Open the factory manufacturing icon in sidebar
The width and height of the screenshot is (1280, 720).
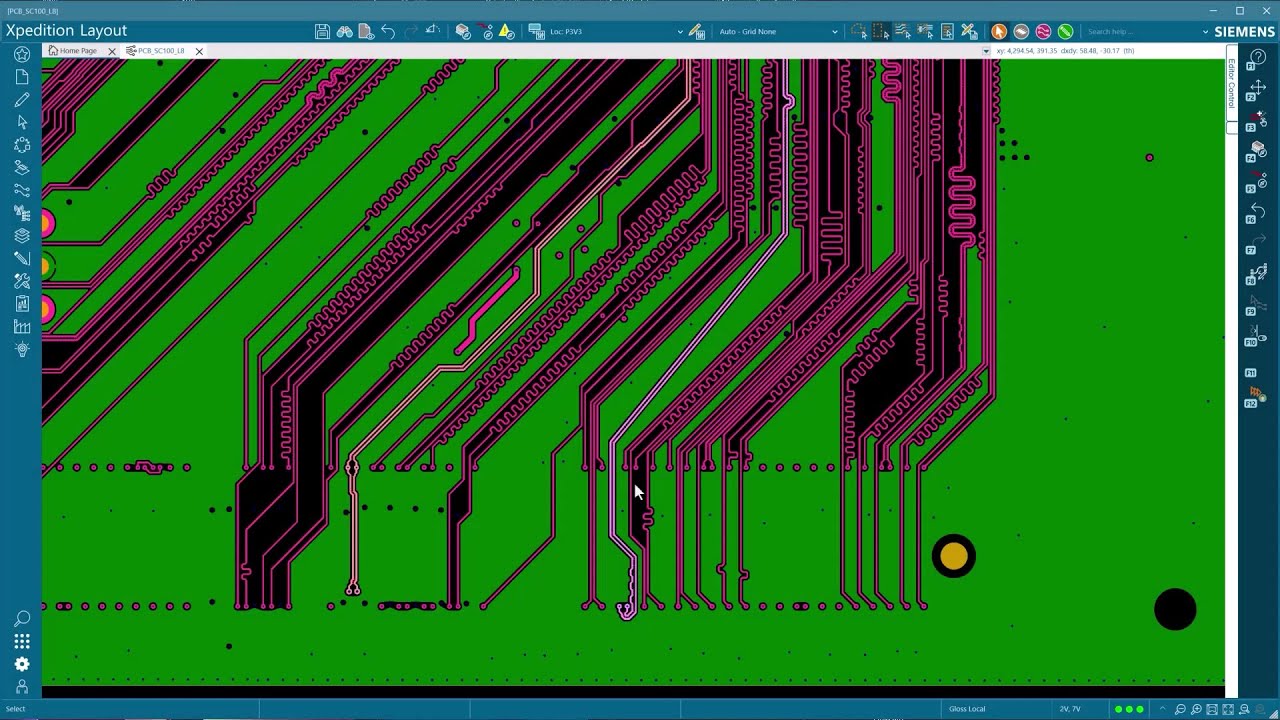(x=22, y=326)
